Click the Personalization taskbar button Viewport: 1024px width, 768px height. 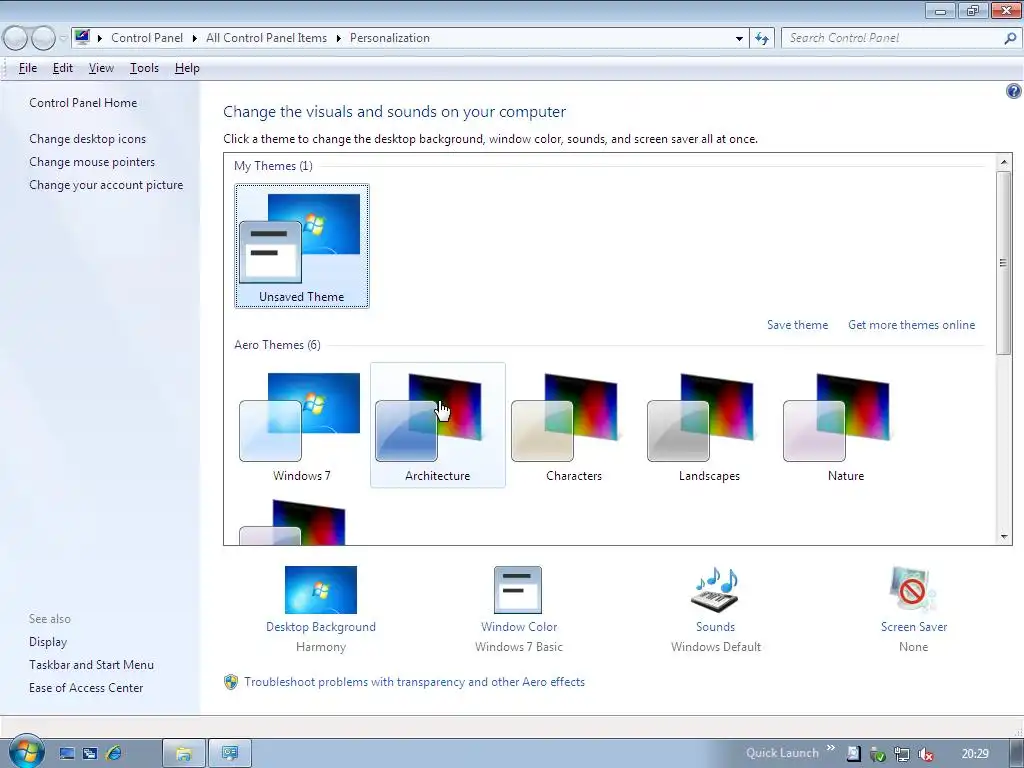[230, 754]
